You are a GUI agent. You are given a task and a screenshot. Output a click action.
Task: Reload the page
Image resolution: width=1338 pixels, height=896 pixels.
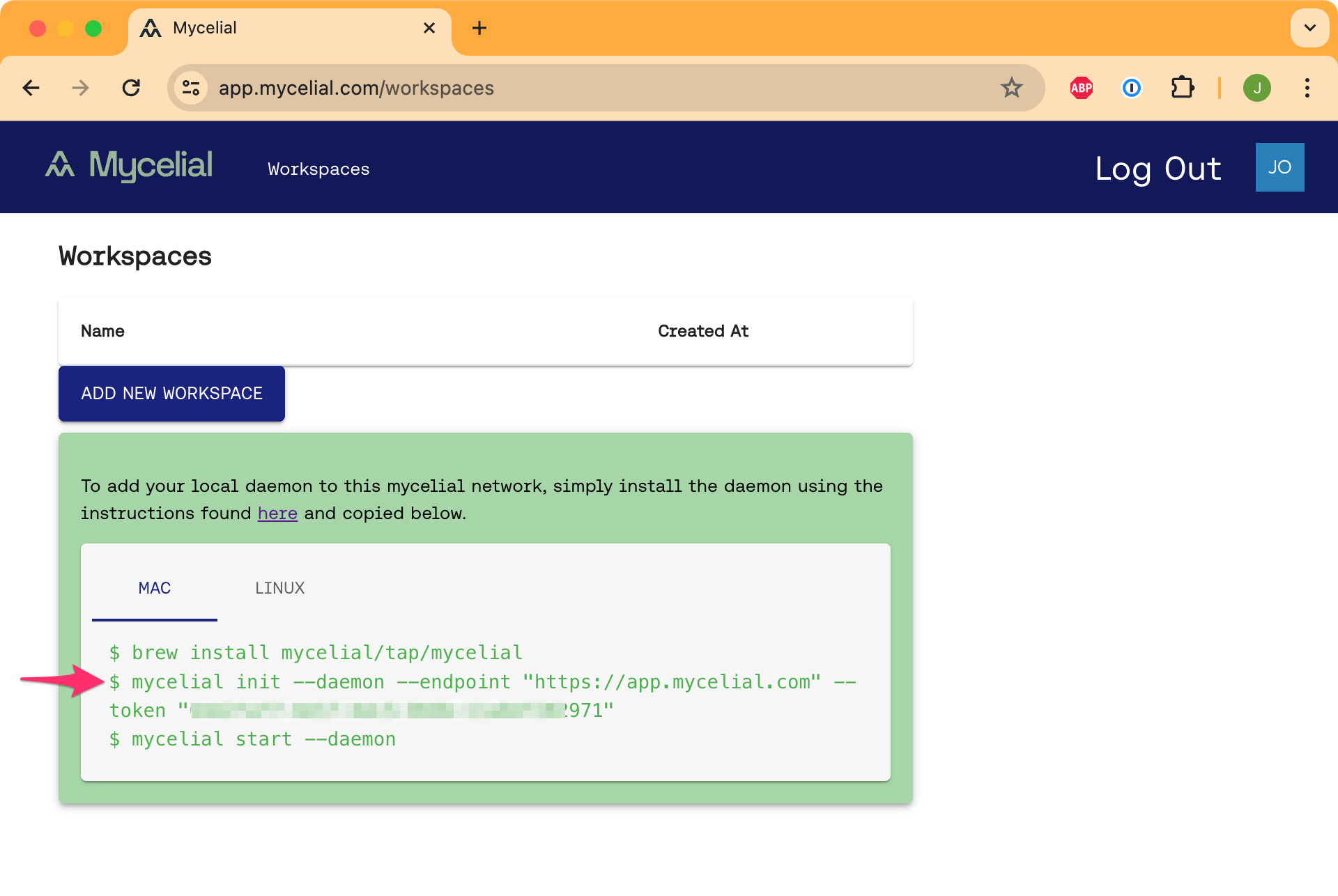coord(131,88)
